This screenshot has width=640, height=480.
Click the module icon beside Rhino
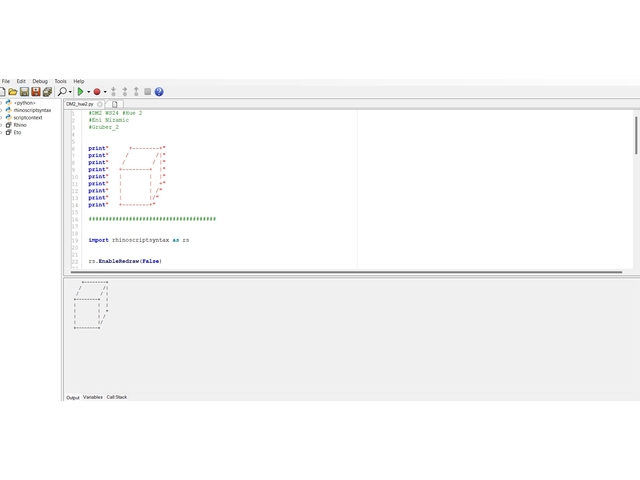click(x=8, y=125)
